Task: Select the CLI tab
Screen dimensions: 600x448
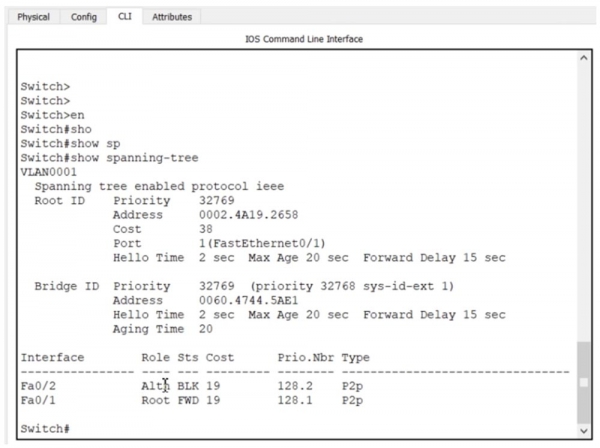Action: (x=124, y=17)
